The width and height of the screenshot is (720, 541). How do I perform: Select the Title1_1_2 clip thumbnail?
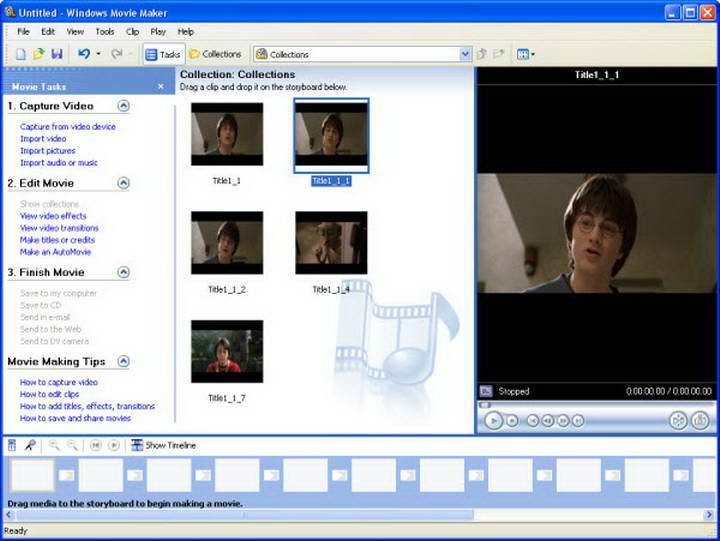[x=227, y=242]
